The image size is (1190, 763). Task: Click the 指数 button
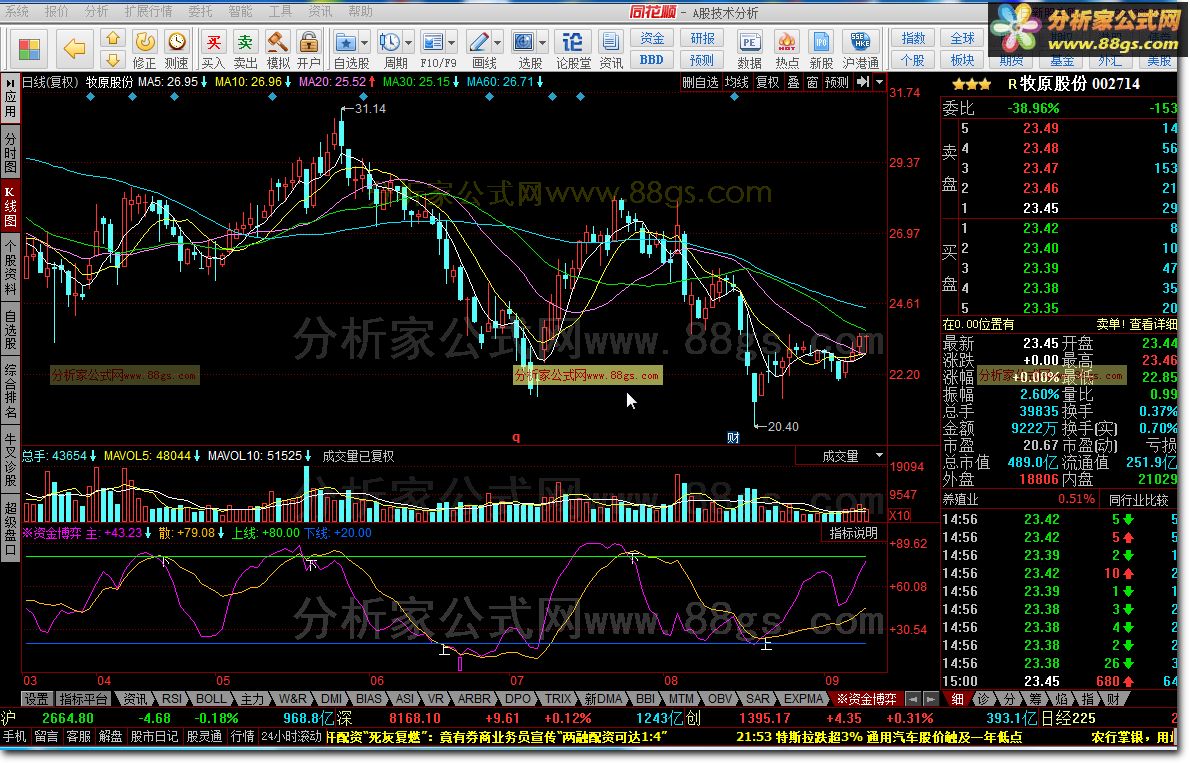click(x=913, y=39)
